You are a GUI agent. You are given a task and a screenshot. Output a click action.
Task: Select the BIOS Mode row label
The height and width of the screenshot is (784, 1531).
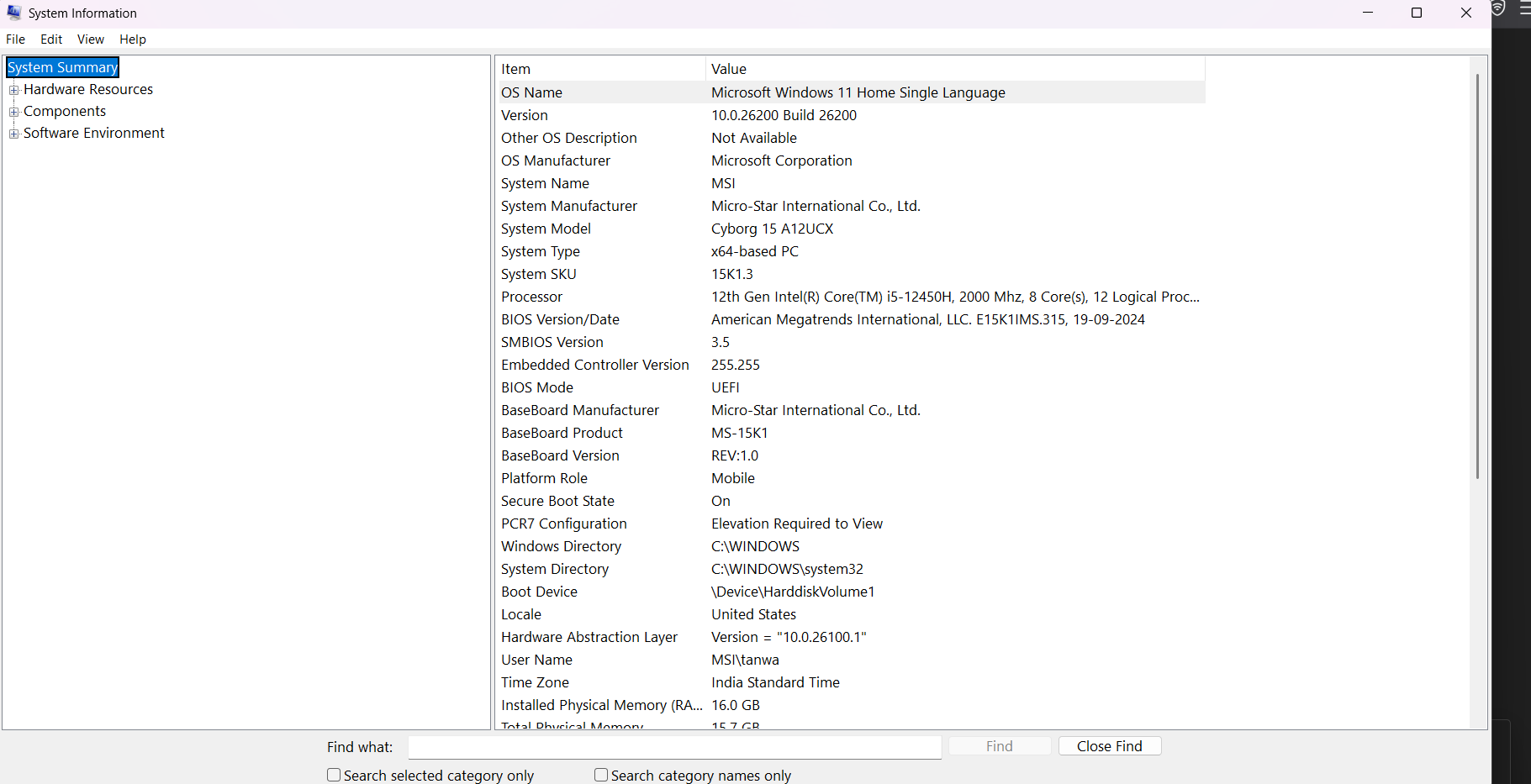click(x=537, y=387)
